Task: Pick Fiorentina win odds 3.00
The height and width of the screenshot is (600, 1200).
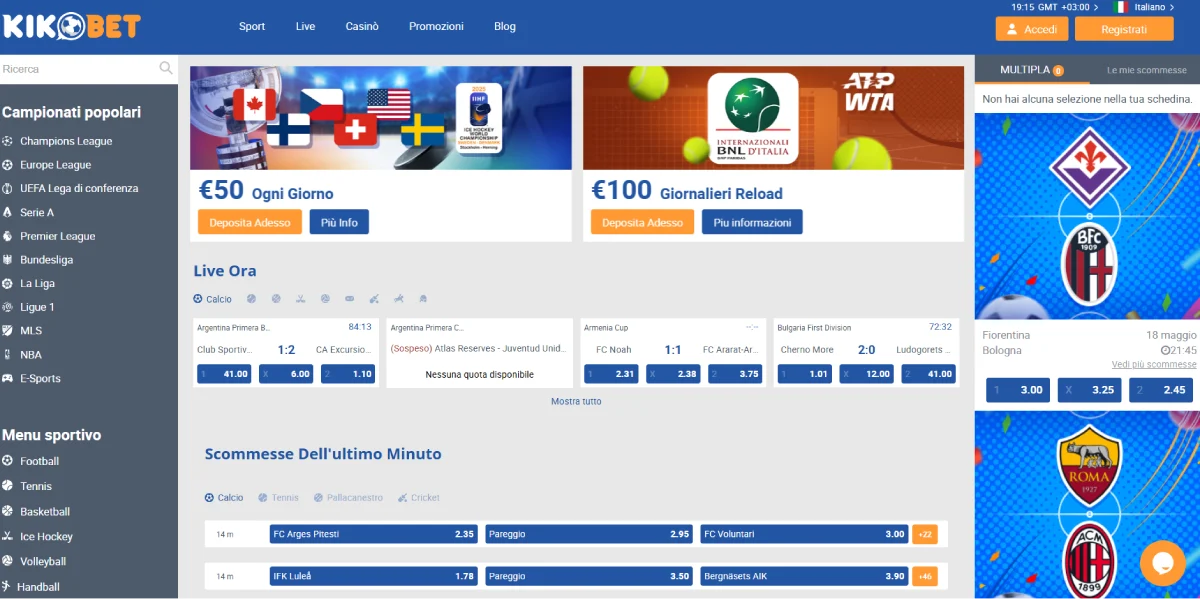Action: 1018,390
